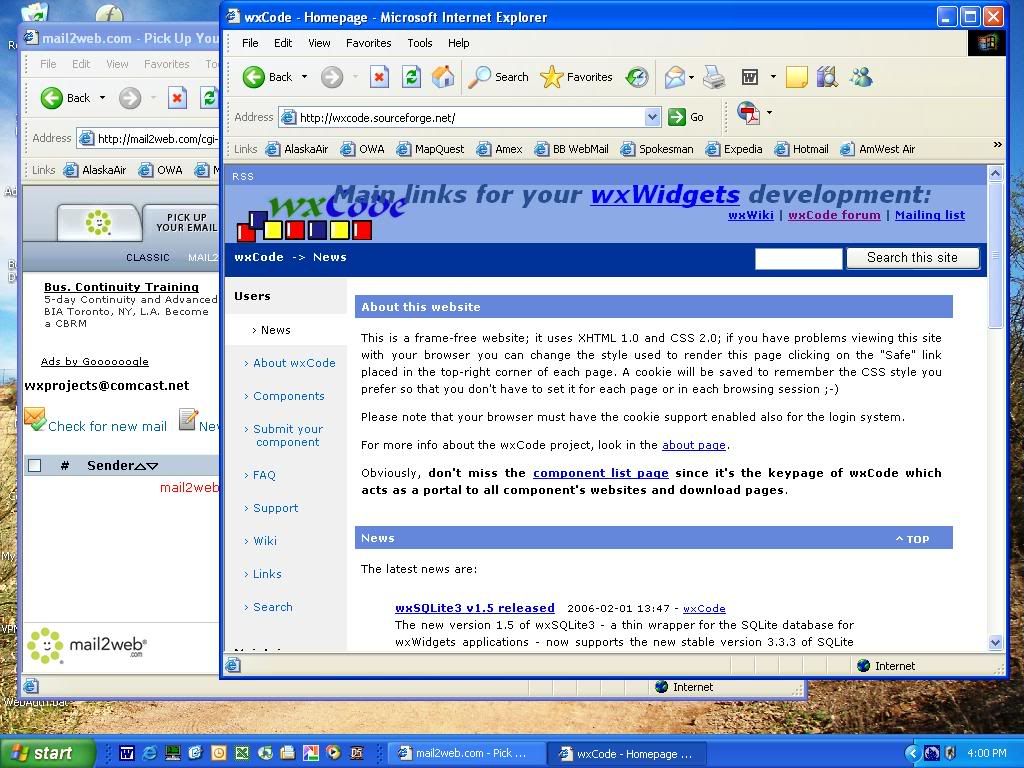This screenshot has width=1024, height=768.
Task: Follow the wxWidgets link in the page header
Action: coord(665,194)
